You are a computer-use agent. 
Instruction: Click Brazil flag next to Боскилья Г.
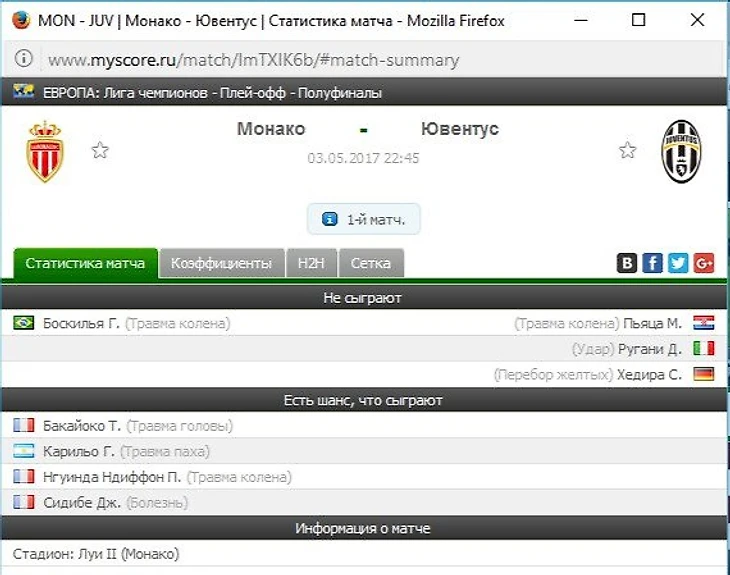(x=23, y=323)
